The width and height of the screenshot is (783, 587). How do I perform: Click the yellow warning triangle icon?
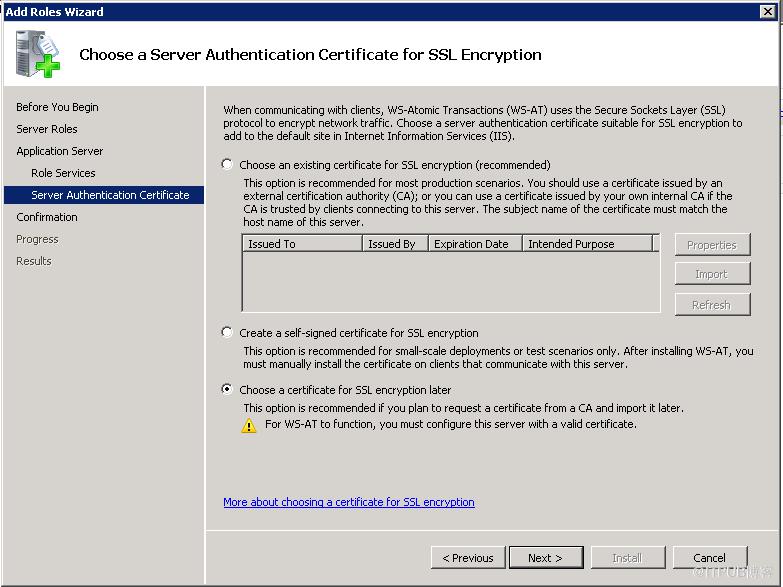(x=249, y=426)
